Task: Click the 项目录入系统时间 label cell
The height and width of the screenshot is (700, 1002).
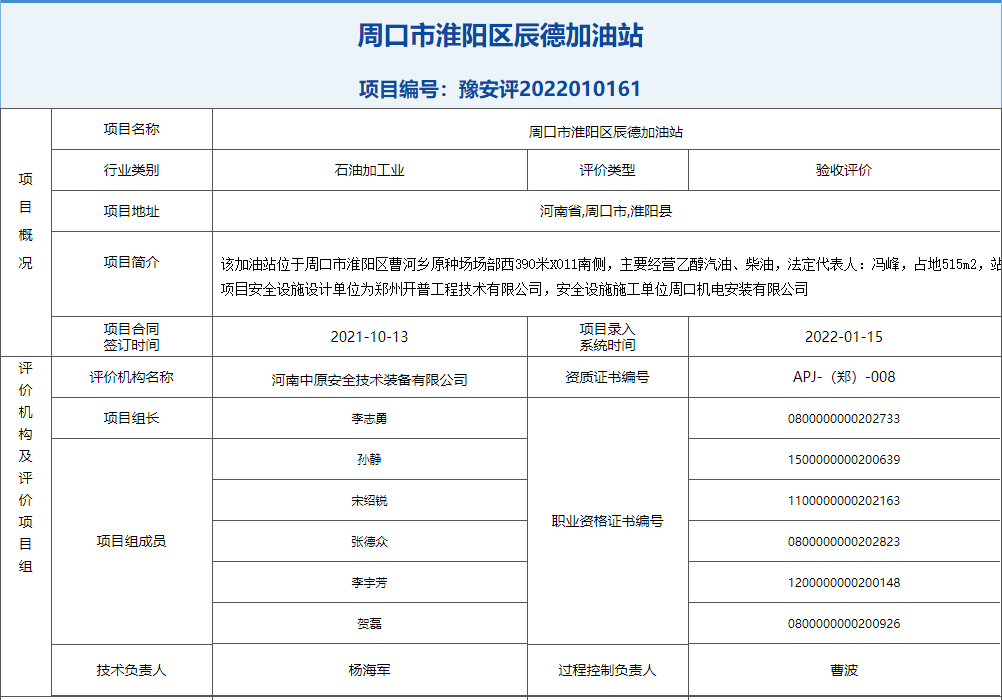Action: (x=608, y=337)
